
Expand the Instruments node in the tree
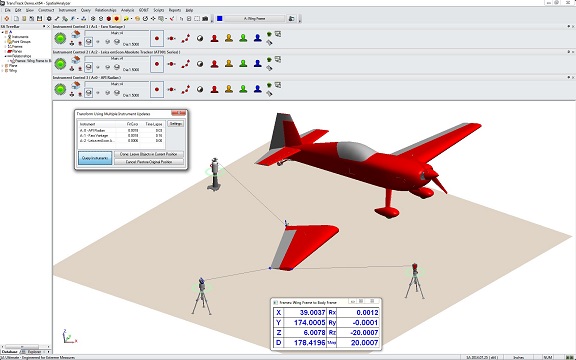(5, 37)
